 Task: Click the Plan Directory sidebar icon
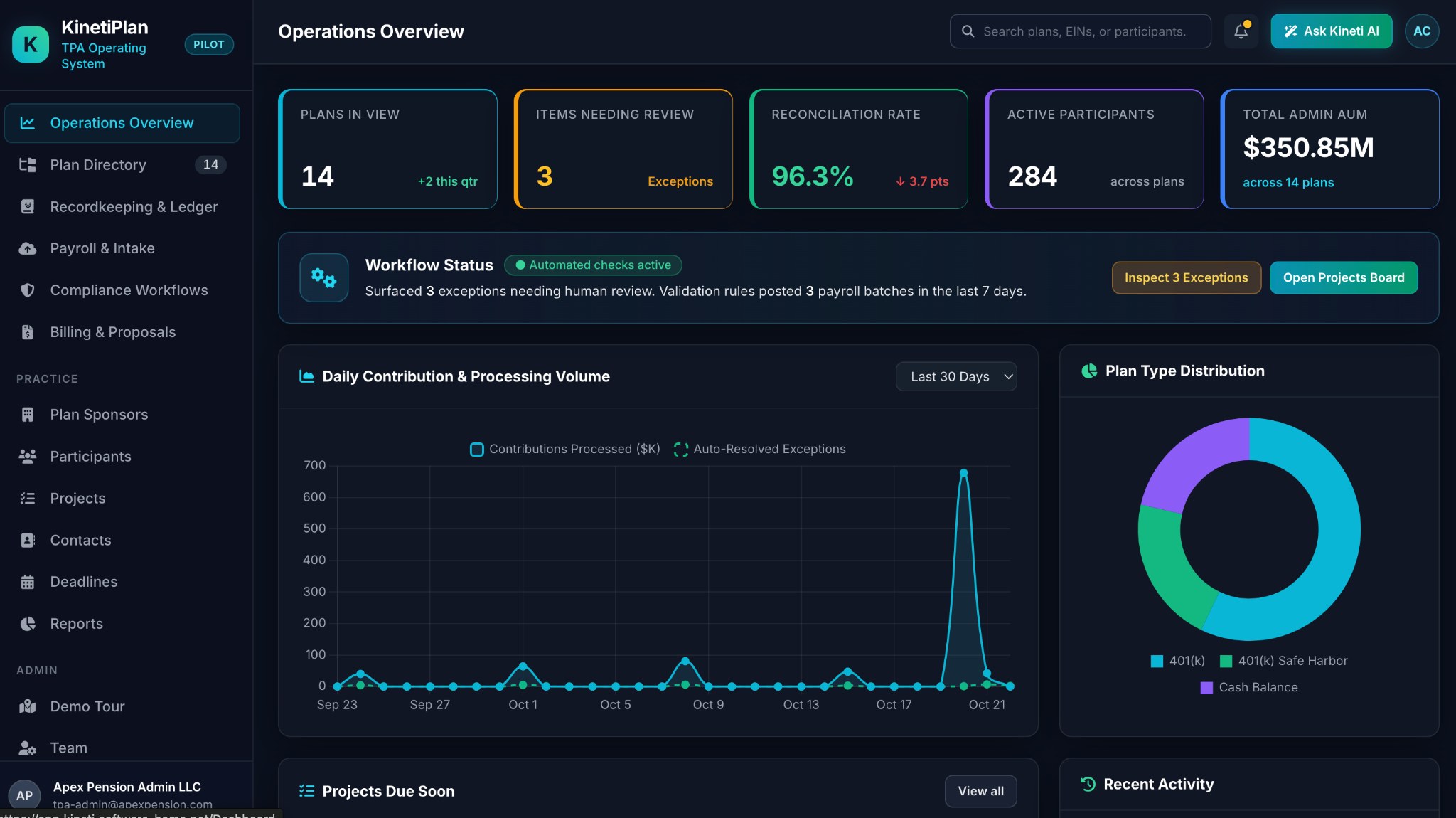tap(28, 165)
